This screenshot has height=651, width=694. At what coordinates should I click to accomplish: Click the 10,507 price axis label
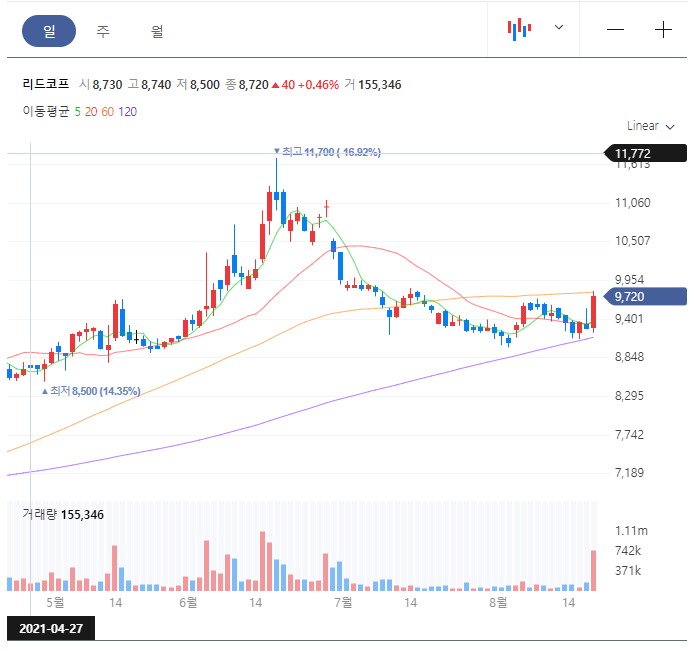click(632, 241)
